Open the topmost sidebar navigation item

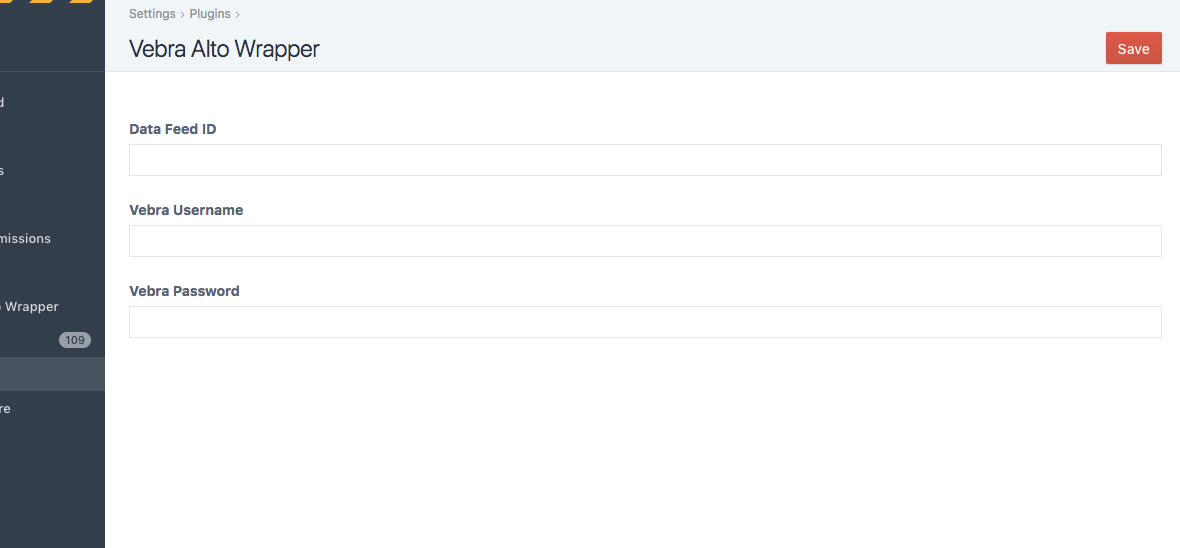4,102
